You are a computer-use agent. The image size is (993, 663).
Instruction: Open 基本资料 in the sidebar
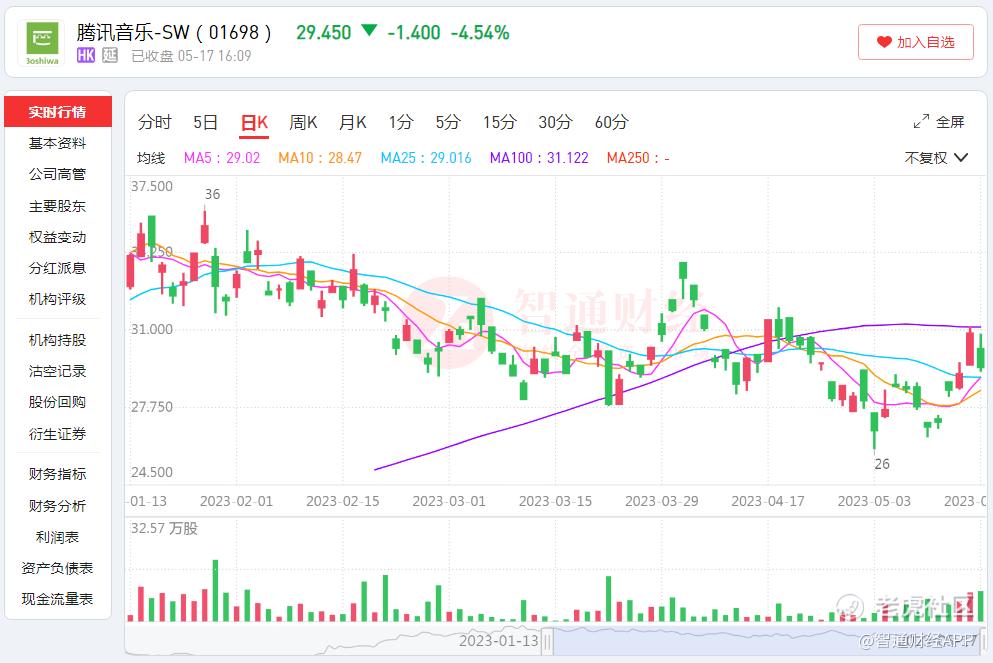point(58,143)
